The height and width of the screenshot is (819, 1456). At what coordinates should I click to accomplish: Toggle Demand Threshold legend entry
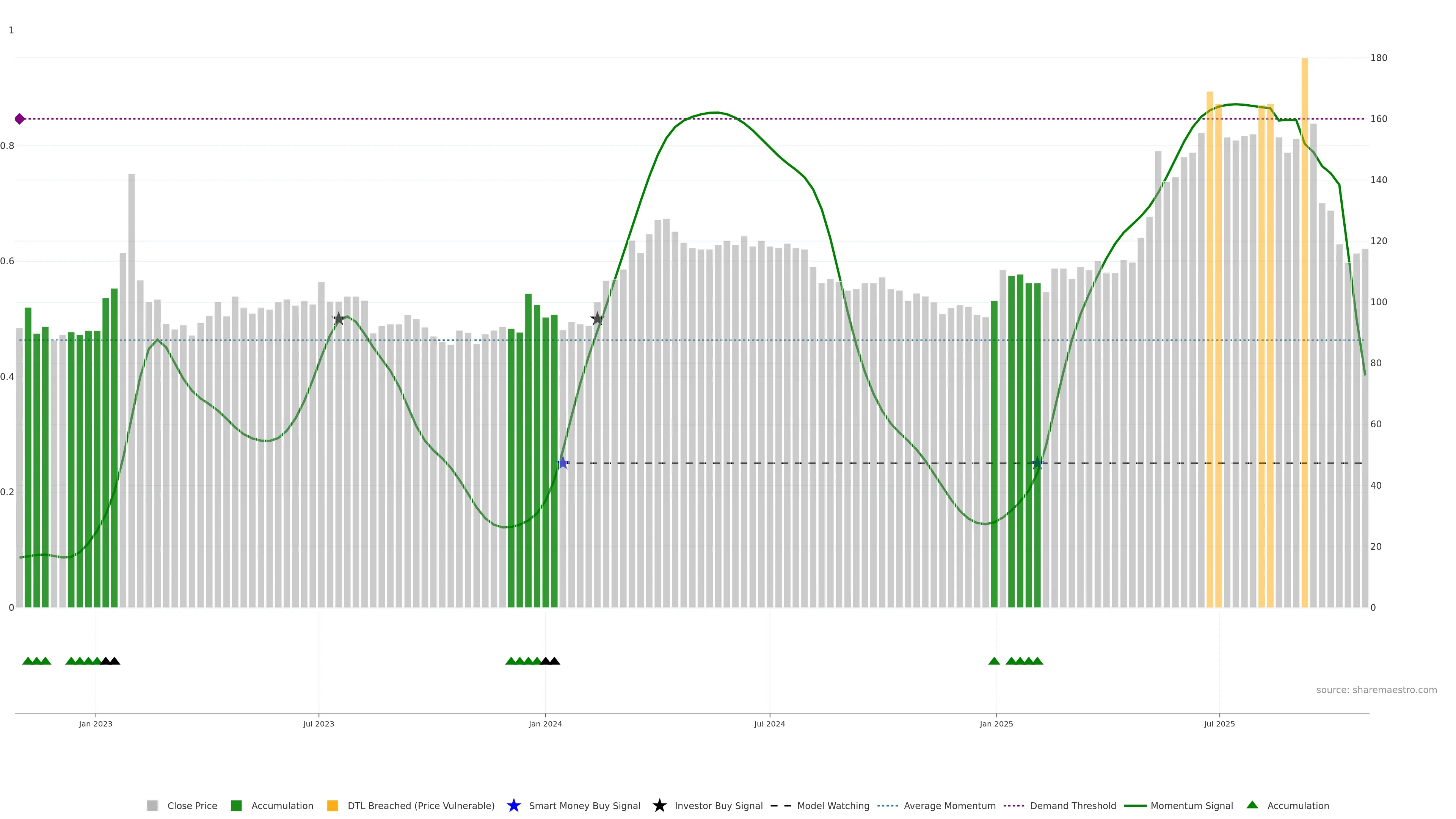click(1072, 805)
